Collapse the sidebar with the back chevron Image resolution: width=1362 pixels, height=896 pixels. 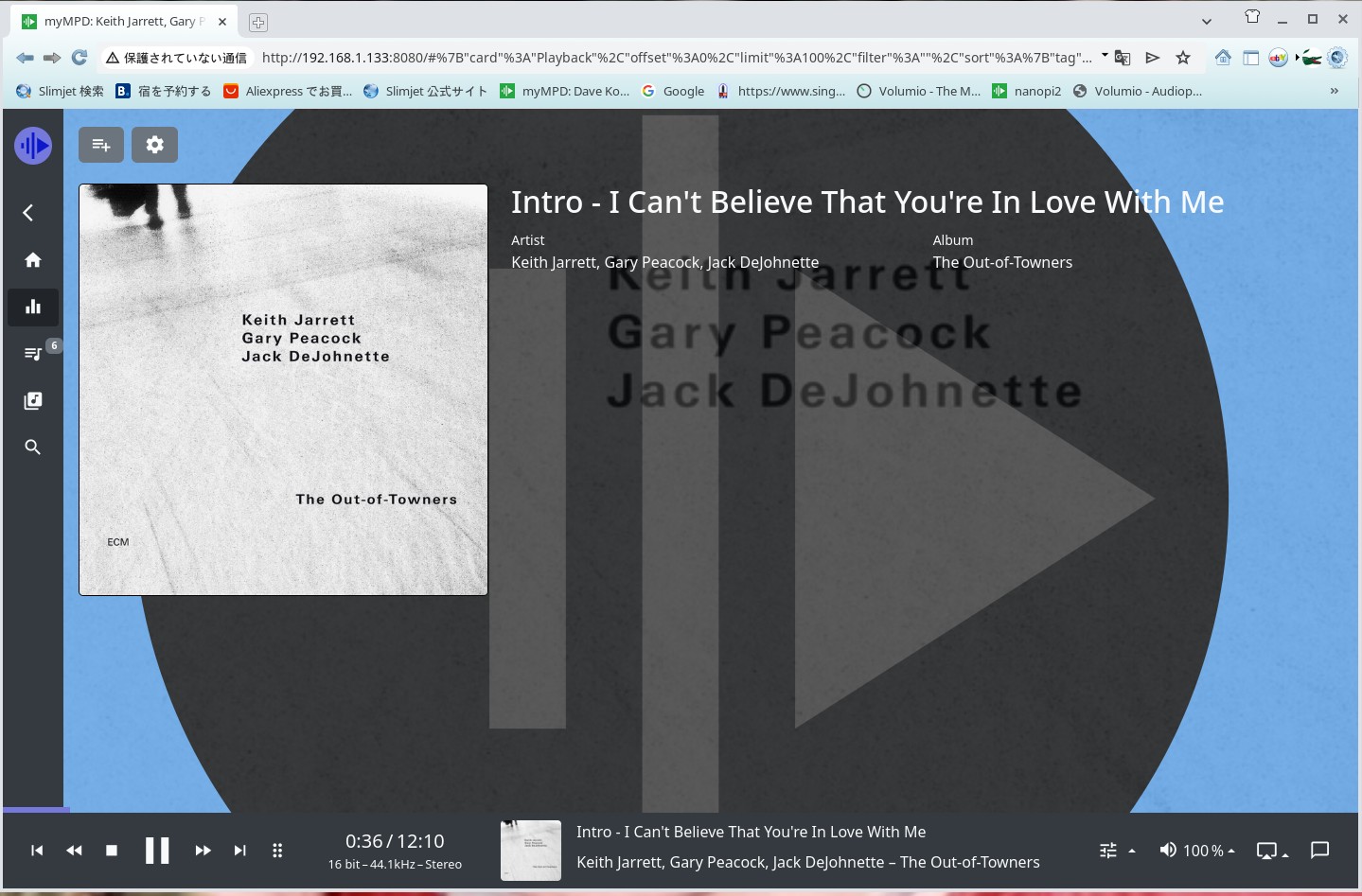point(28,213)
